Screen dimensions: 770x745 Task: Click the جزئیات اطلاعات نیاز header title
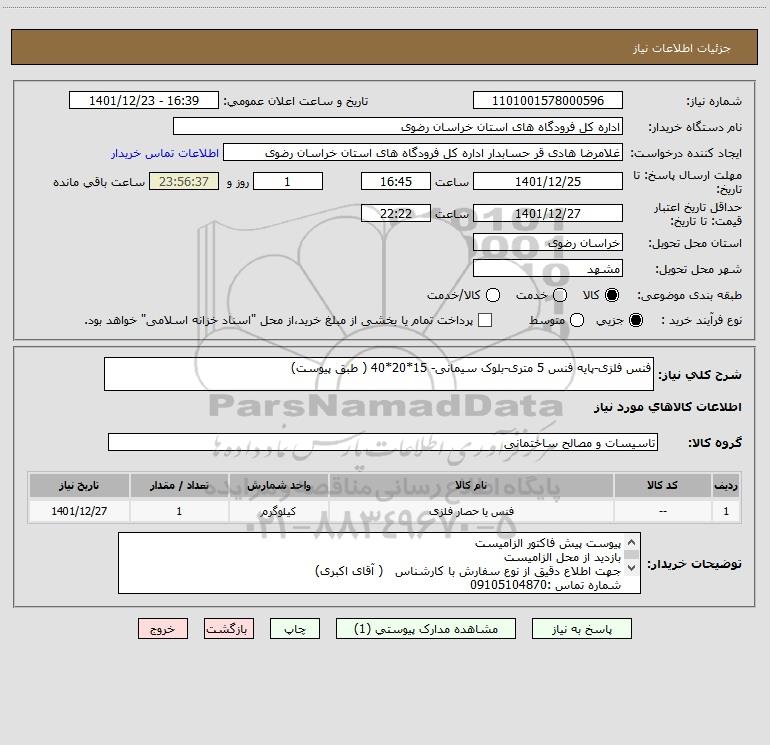(x=682, y=48)
